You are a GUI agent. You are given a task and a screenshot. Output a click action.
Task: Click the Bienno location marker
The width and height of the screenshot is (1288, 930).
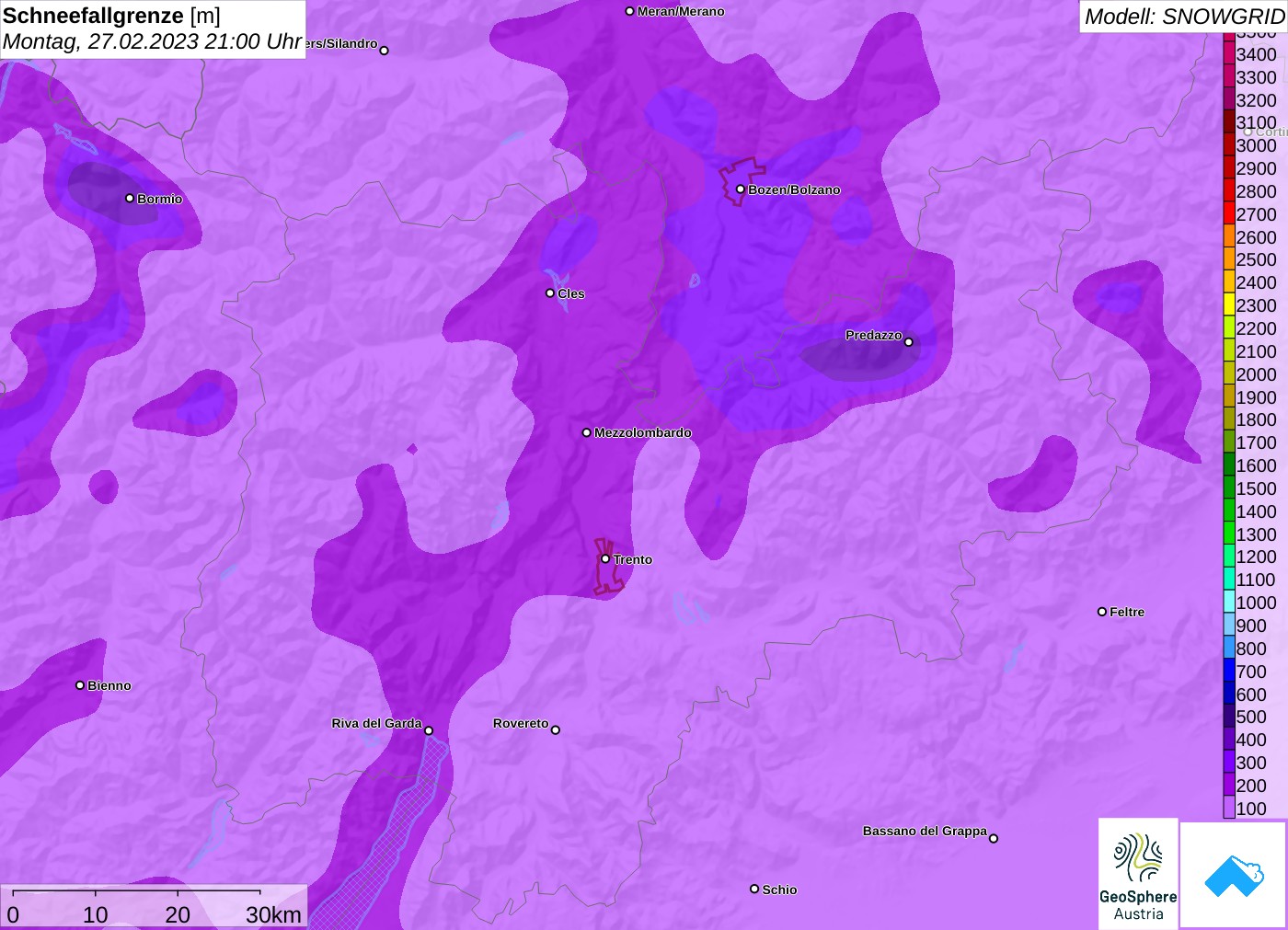coord(80,684)
